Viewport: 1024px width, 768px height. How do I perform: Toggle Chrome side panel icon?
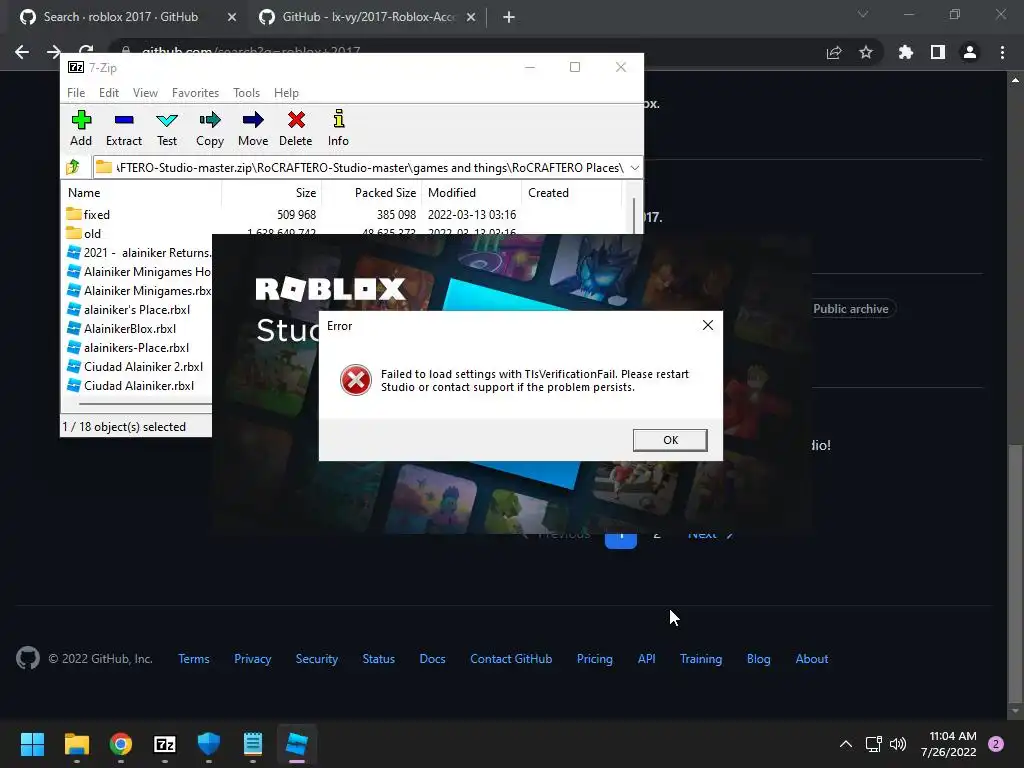pyautogui.click(x=938, y=52)
